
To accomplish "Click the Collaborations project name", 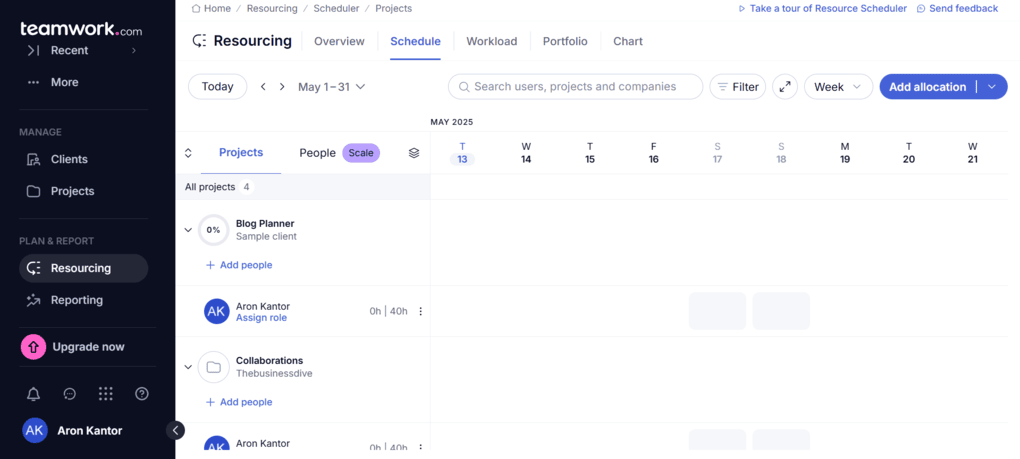I will pos(269,361).
